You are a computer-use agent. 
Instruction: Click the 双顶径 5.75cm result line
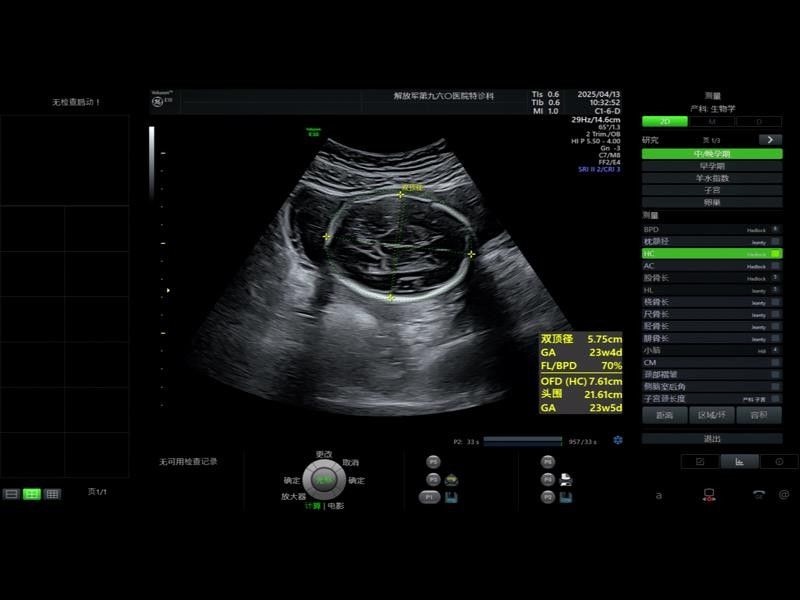pyautogui.click(x=581, y=339)
